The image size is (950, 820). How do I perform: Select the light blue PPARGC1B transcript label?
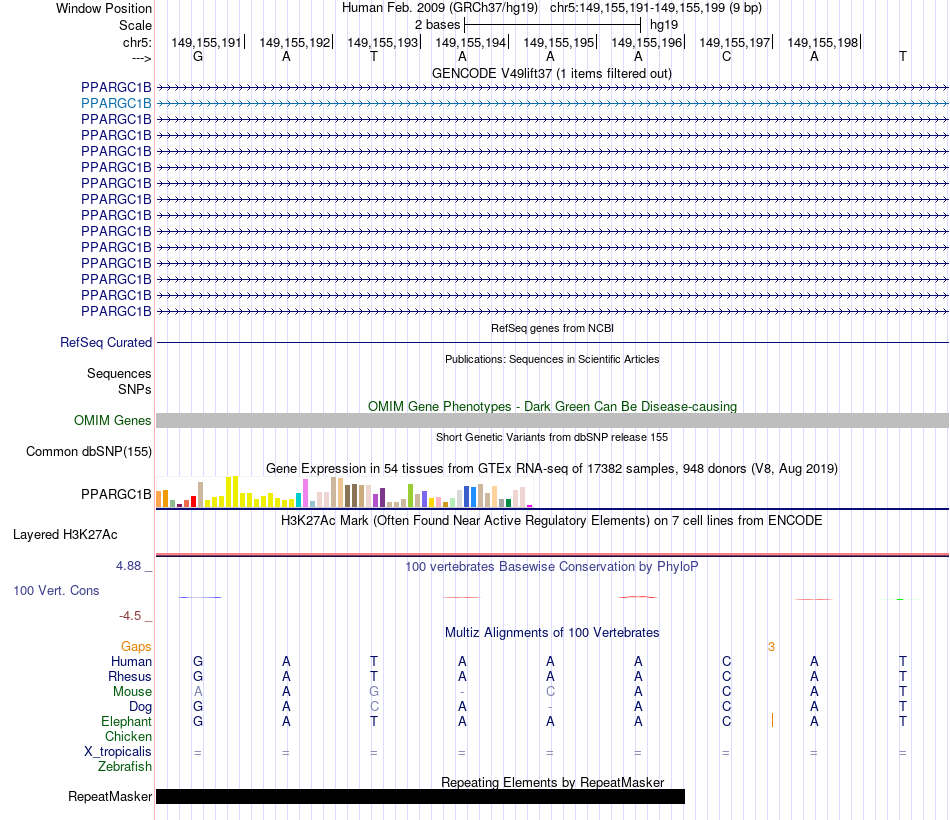click(x=116, y=104)
